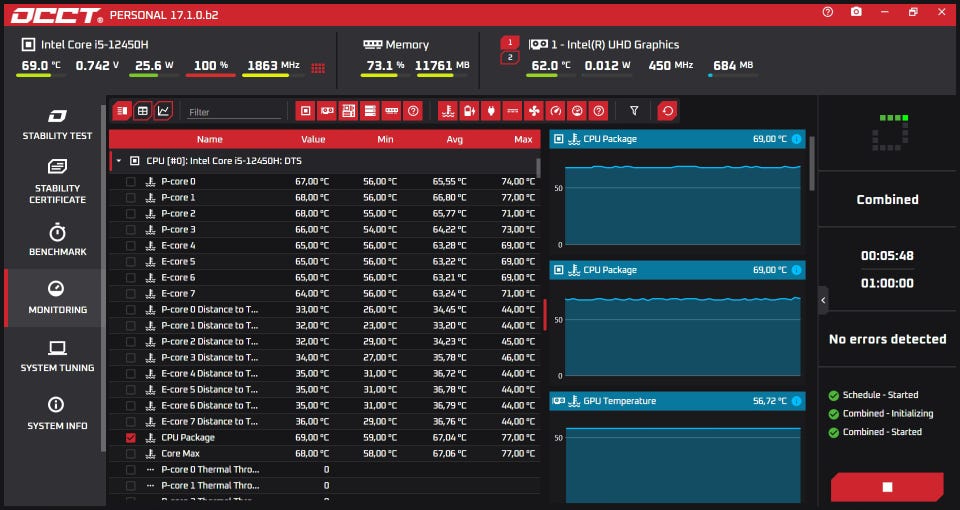The image size is (960, 510).
Task: Open the System Info section
Action: click(57, 414)
